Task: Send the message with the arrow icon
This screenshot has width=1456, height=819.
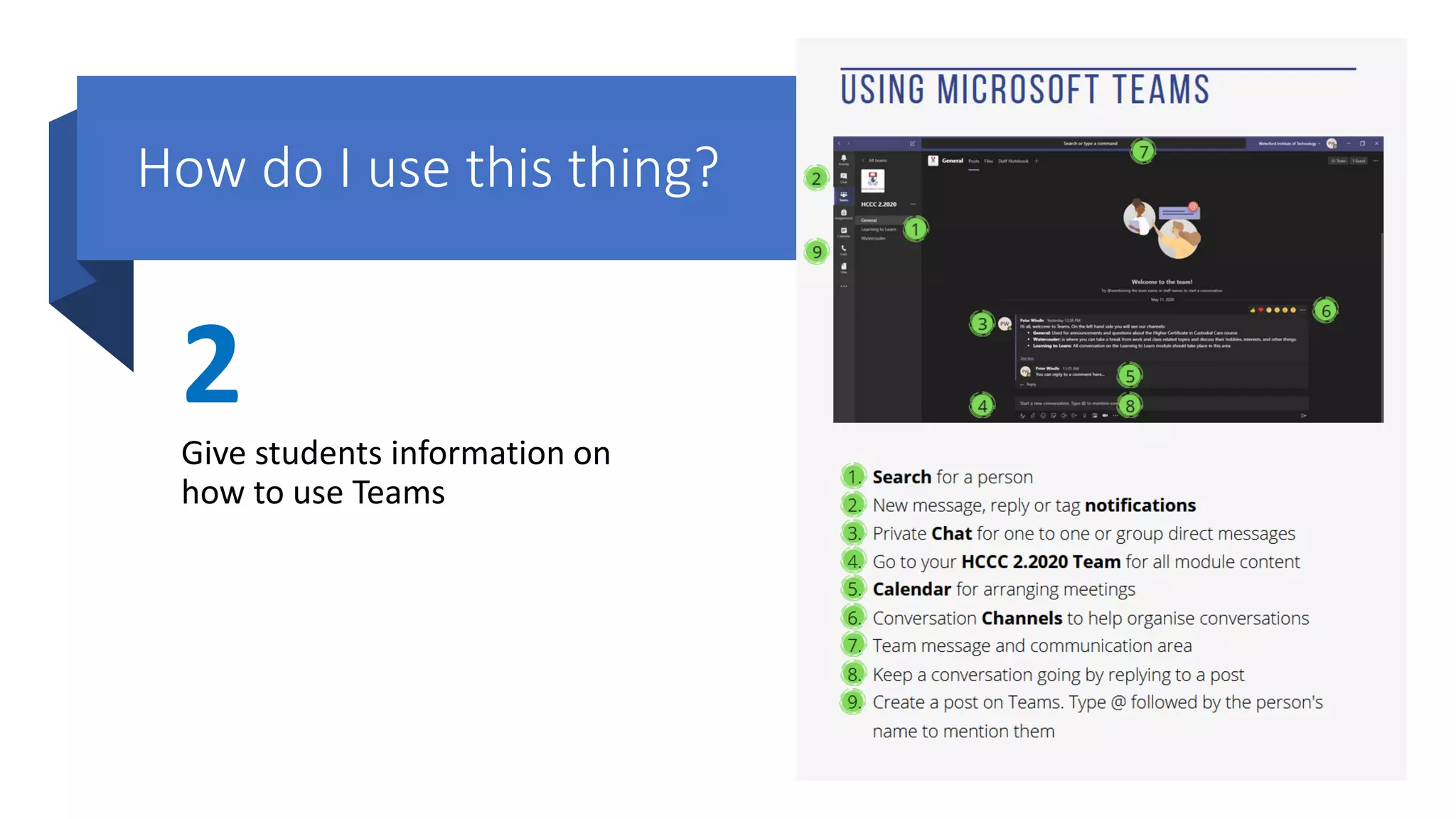Action: pos(1303,416)
